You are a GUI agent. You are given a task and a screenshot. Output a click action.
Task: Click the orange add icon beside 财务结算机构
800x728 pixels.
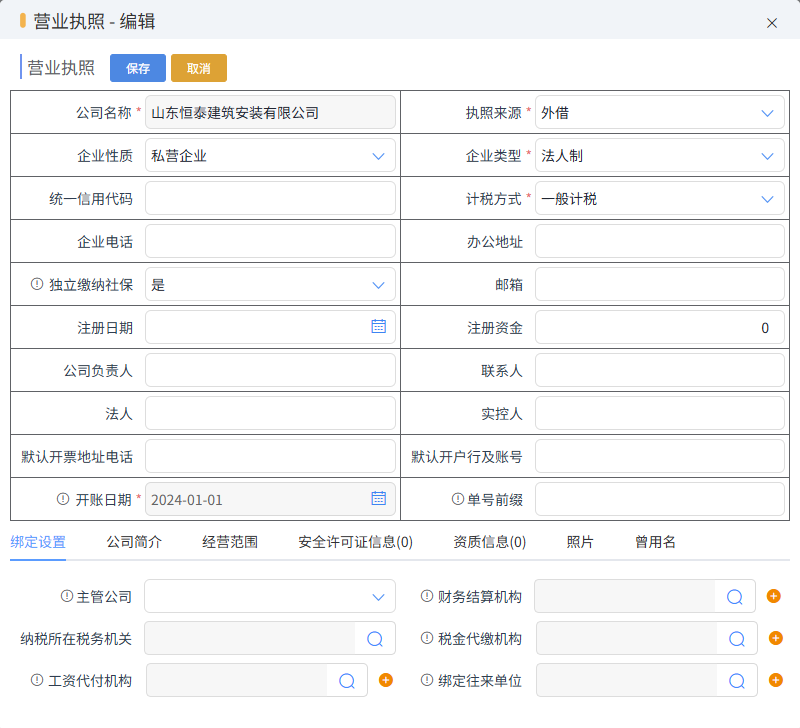pyautogui.click(x=773, y=596)
